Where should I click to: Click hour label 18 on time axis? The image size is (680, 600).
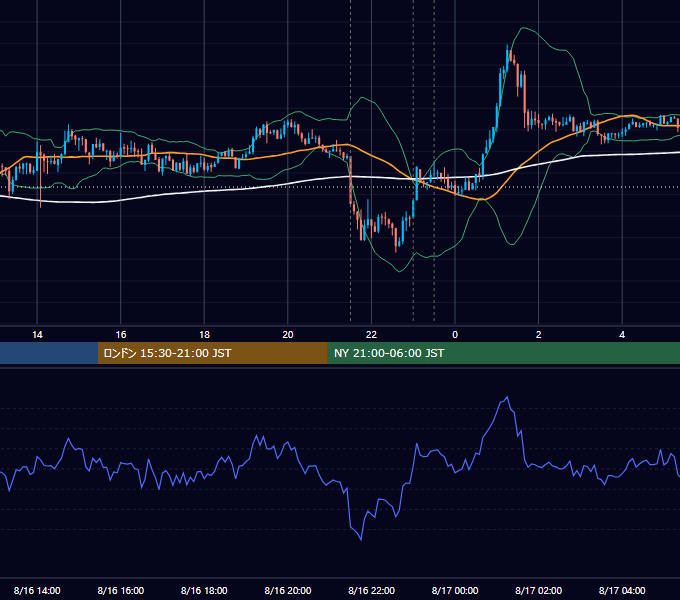(x=204, y=335)
